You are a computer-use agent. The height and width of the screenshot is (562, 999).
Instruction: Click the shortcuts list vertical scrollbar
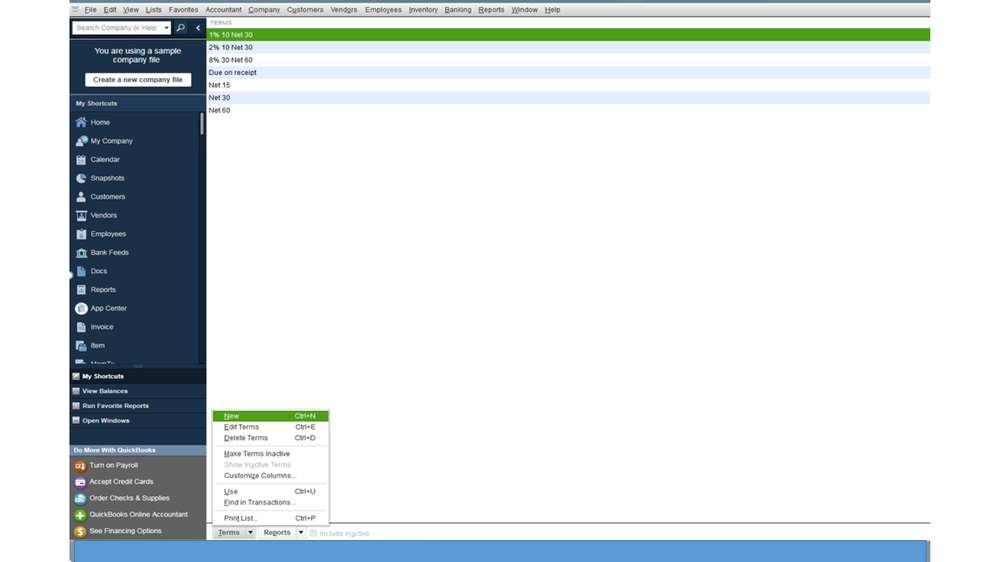tap(202, 123)
